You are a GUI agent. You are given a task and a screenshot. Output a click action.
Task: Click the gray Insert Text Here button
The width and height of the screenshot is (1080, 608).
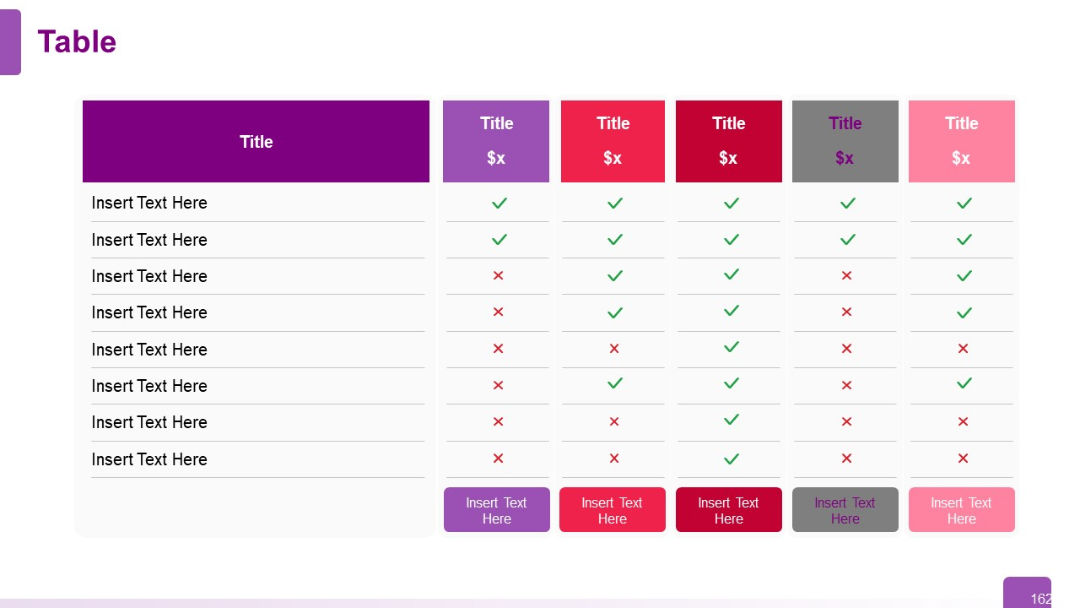pos(845,510)
